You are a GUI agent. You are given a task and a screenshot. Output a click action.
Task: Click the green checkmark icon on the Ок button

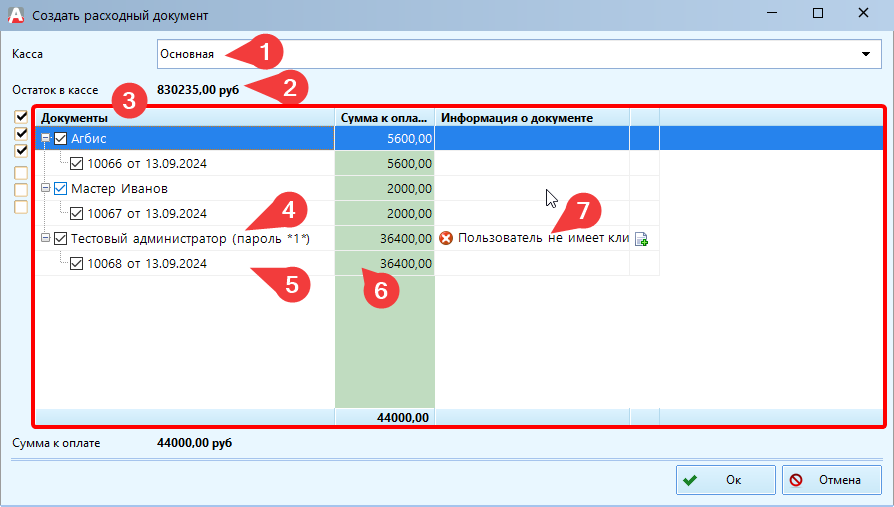tap(690, 480)
